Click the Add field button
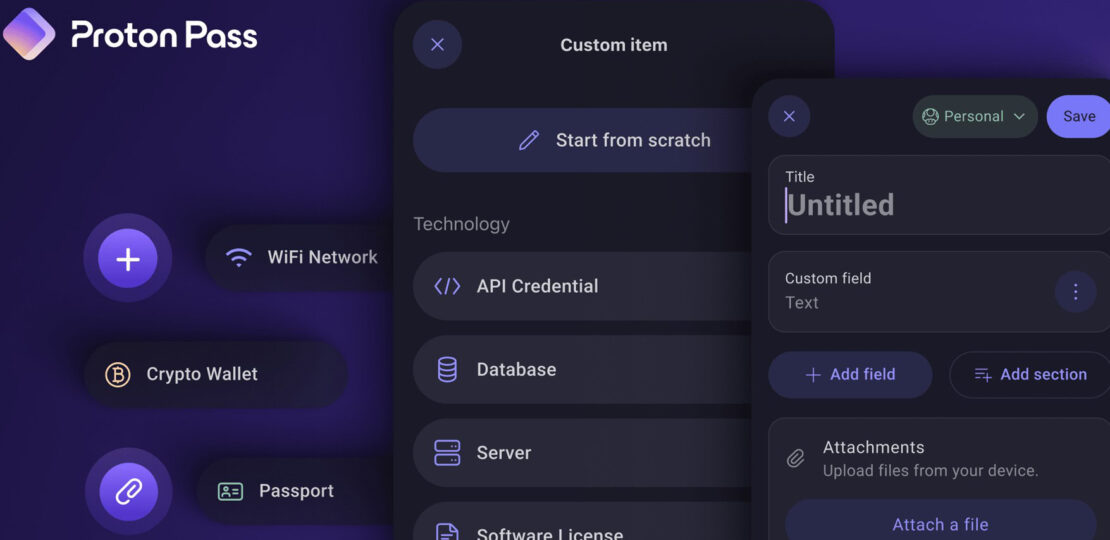 [850, 375]
